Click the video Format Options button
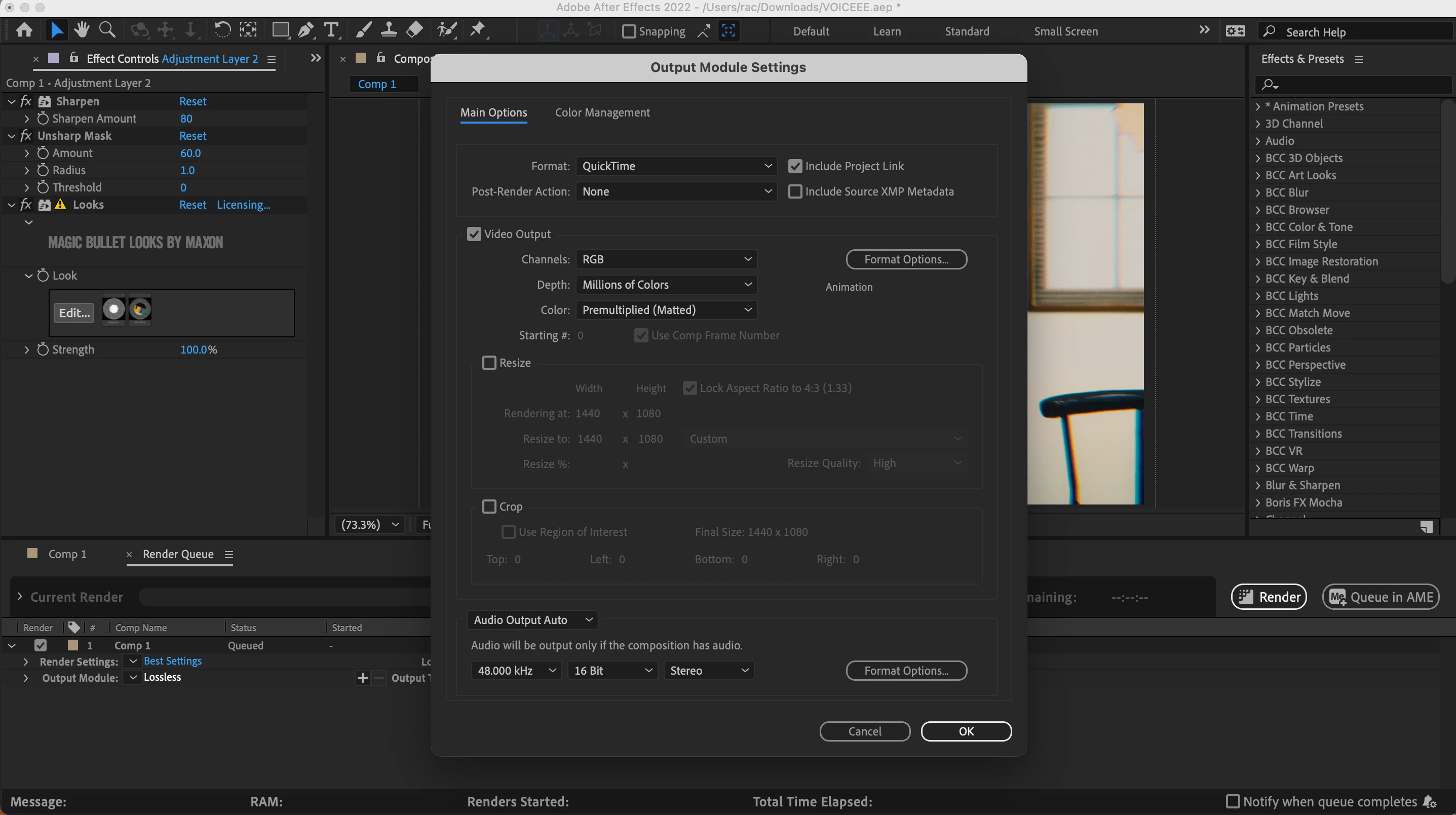This screenshot has width=1456, height=815. click(906, 259)
